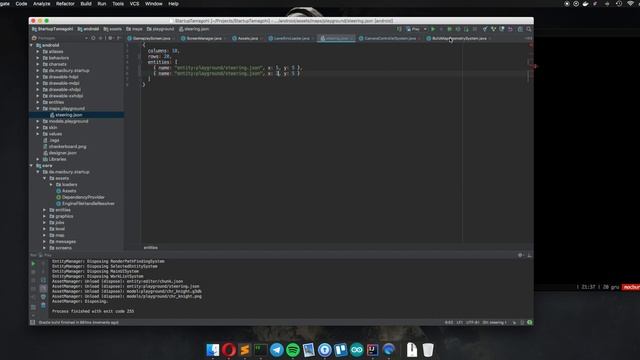640x360 pixels.
Task: Open Spotify from the dock
Action: tap(293, 350)
